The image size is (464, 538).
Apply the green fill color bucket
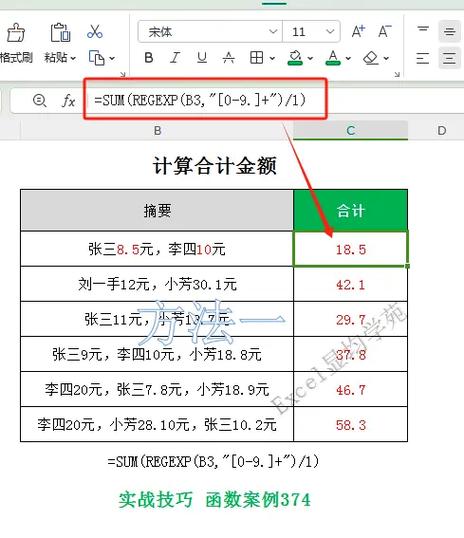pyautogui.click(x=295, y=58)
